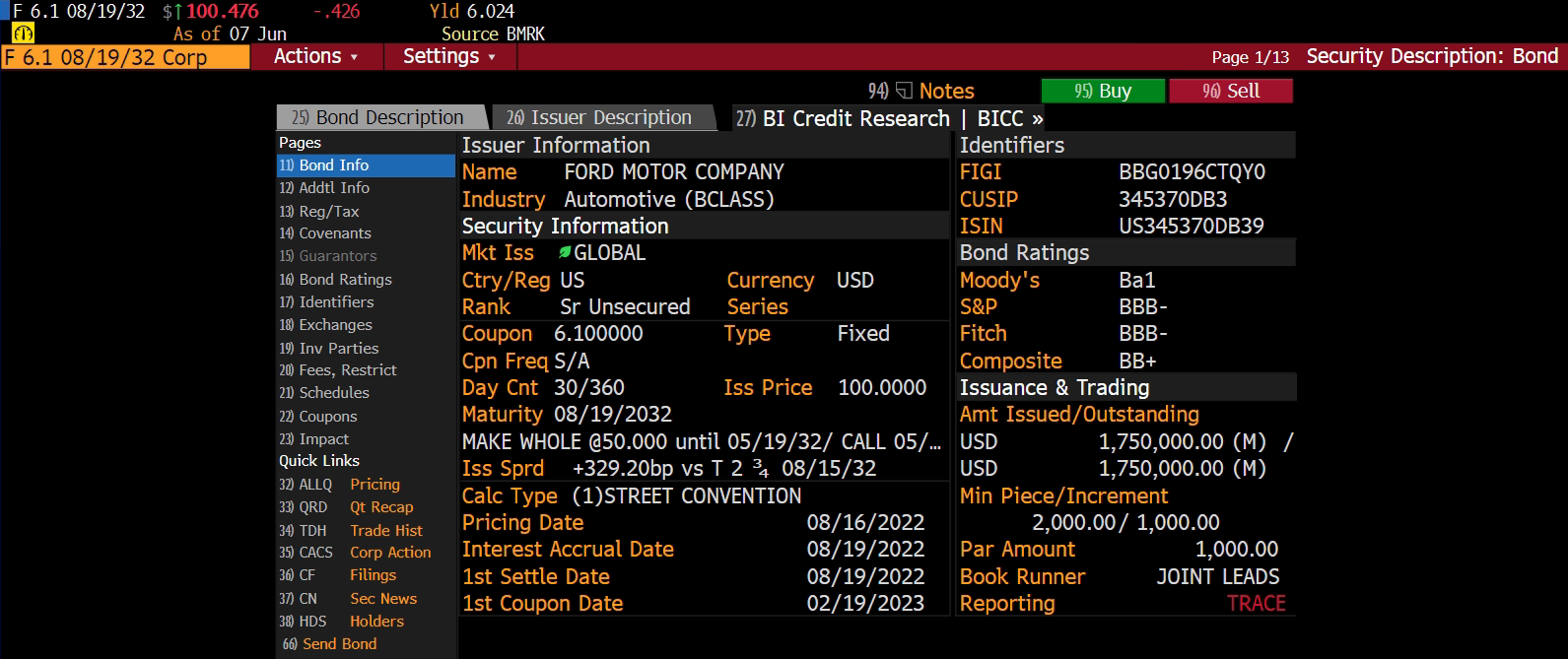
Task: Click the red Sell button
Action: (1231, 92)
